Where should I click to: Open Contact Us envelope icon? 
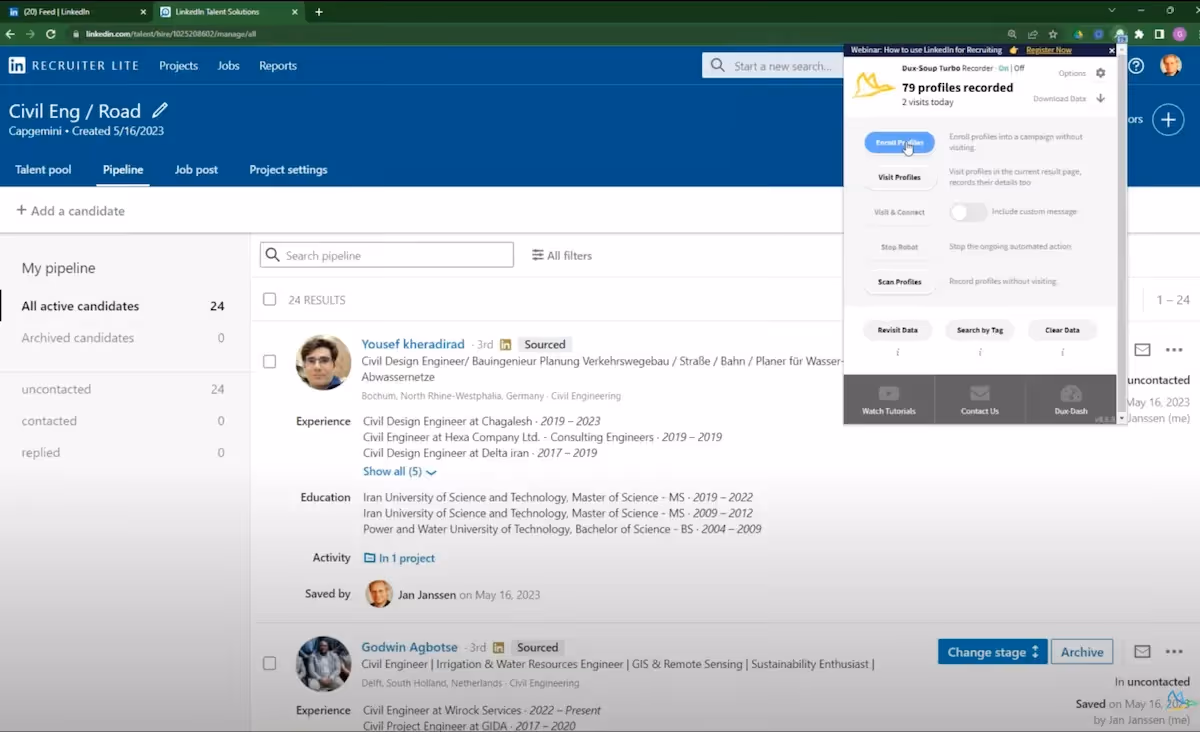980,393
